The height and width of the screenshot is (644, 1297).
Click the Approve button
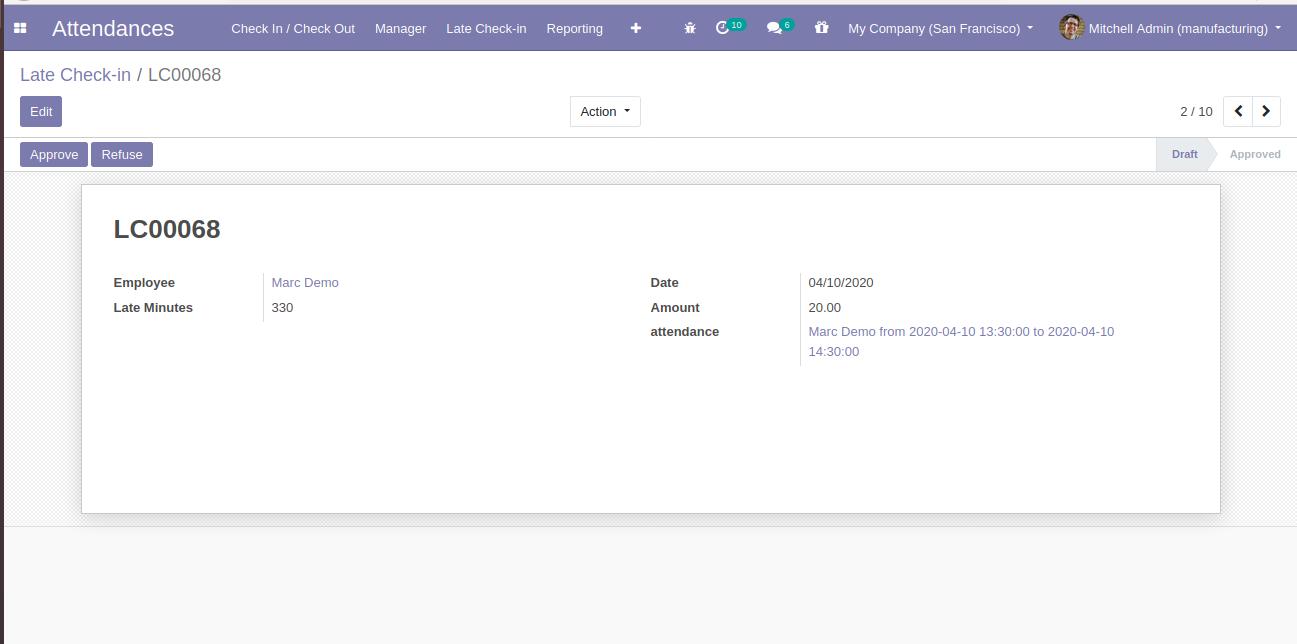(54, 154)
